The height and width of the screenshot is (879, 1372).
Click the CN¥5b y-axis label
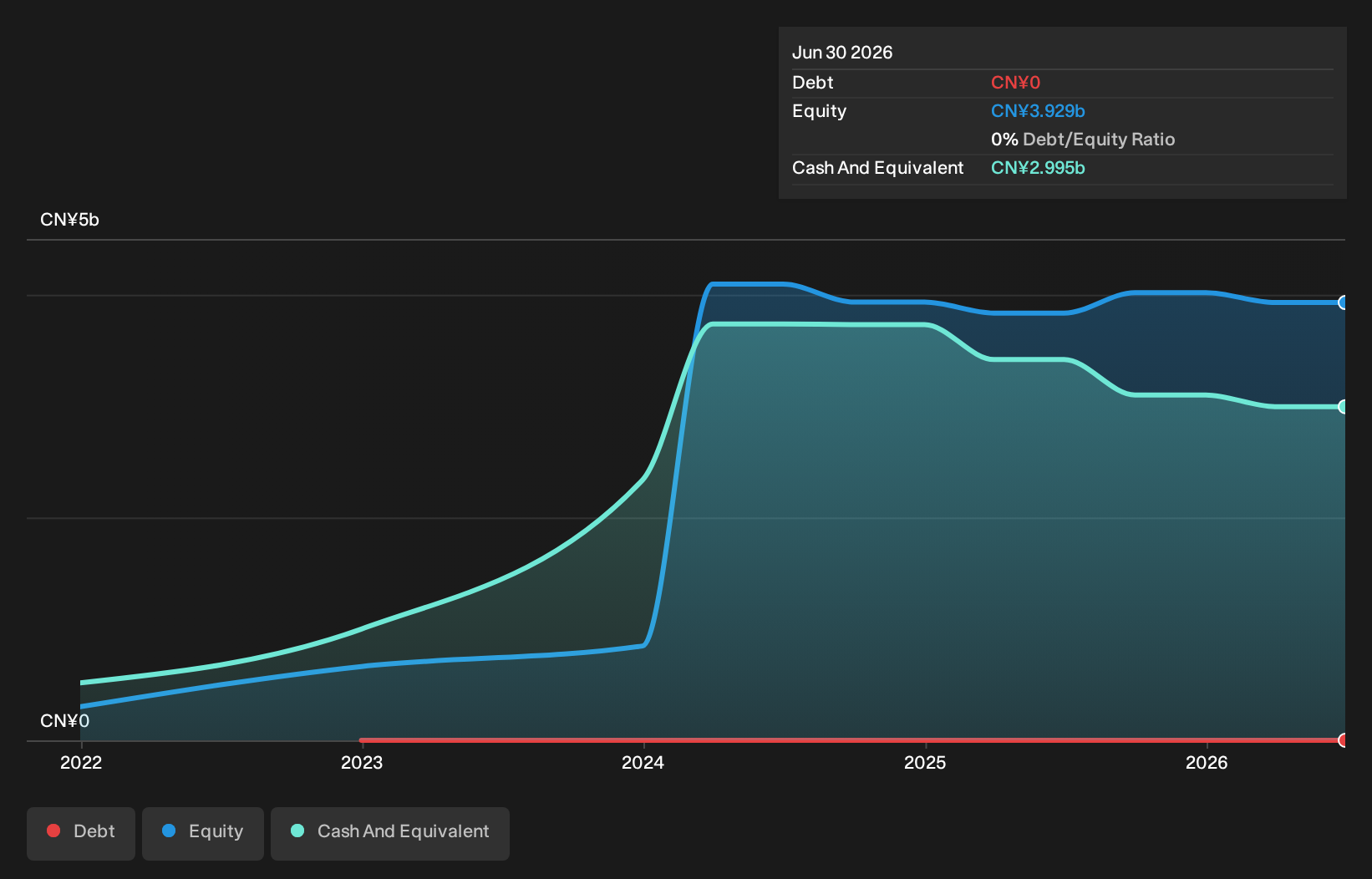69,220
